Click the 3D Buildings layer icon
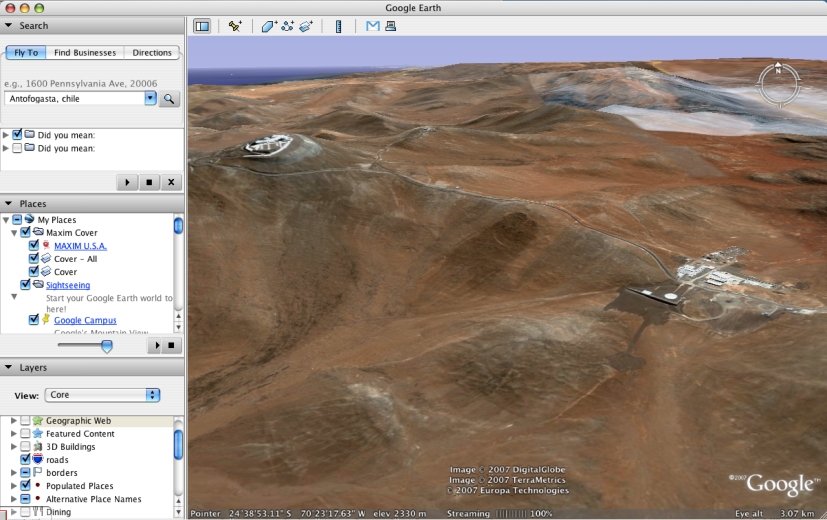Screen dimensions: 827x520 point(37,446)
